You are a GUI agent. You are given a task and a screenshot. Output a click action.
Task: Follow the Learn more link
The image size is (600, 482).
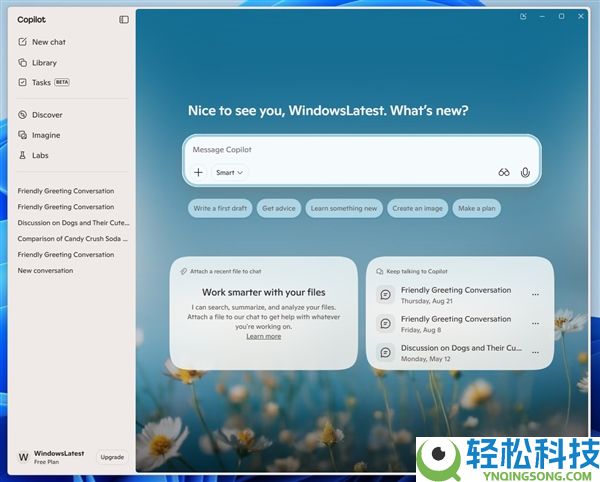264,336
